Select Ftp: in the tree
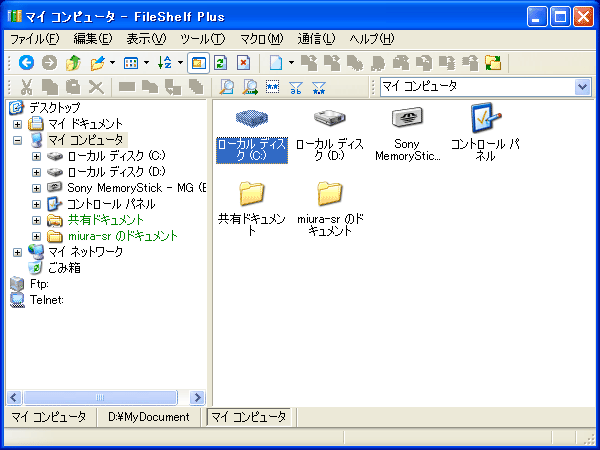This screenshot has width=600, height=450. point(39,284)
